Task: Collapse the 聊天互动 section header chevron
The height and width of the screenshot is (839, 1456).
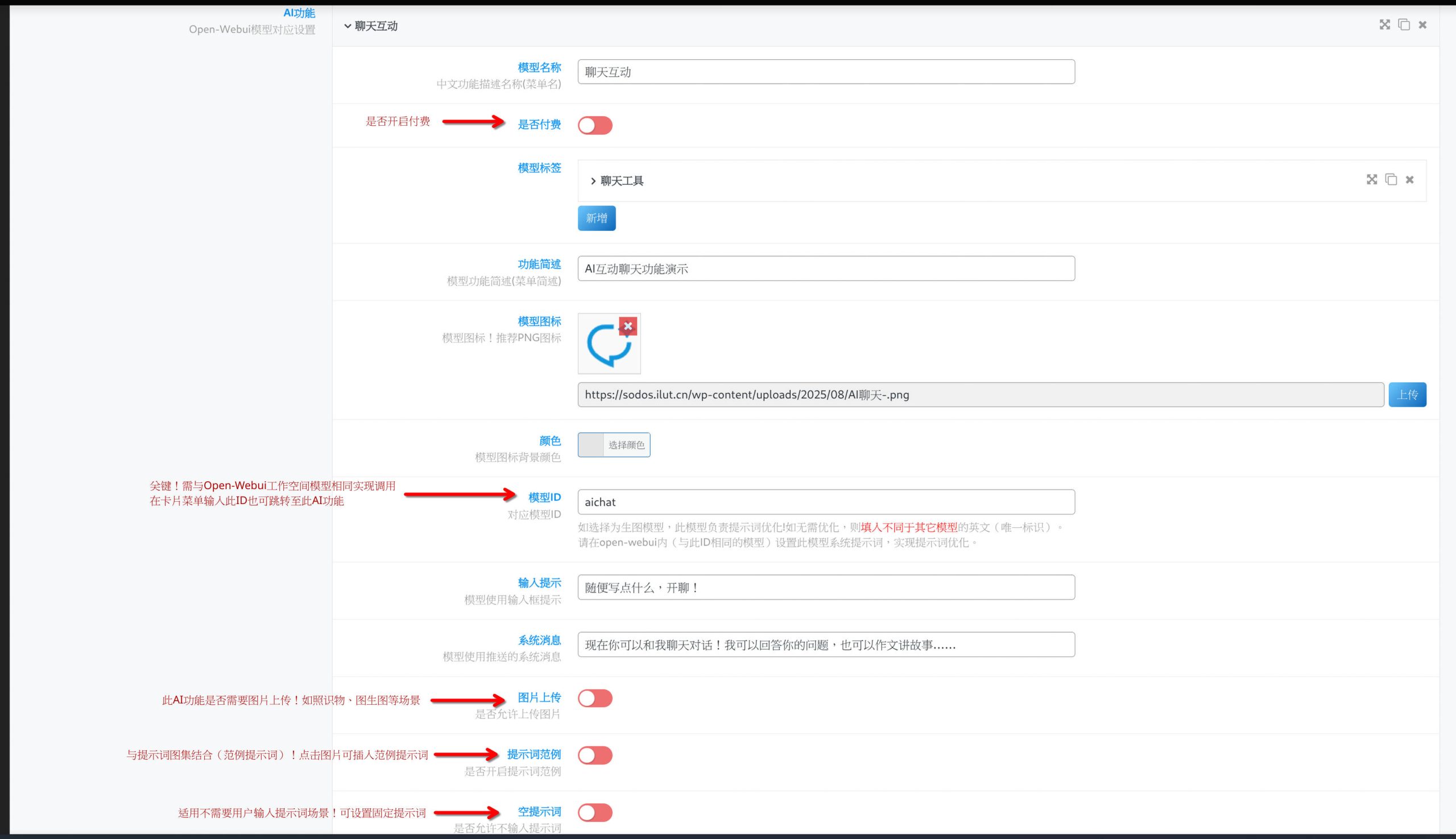Action: pos(348,26)
